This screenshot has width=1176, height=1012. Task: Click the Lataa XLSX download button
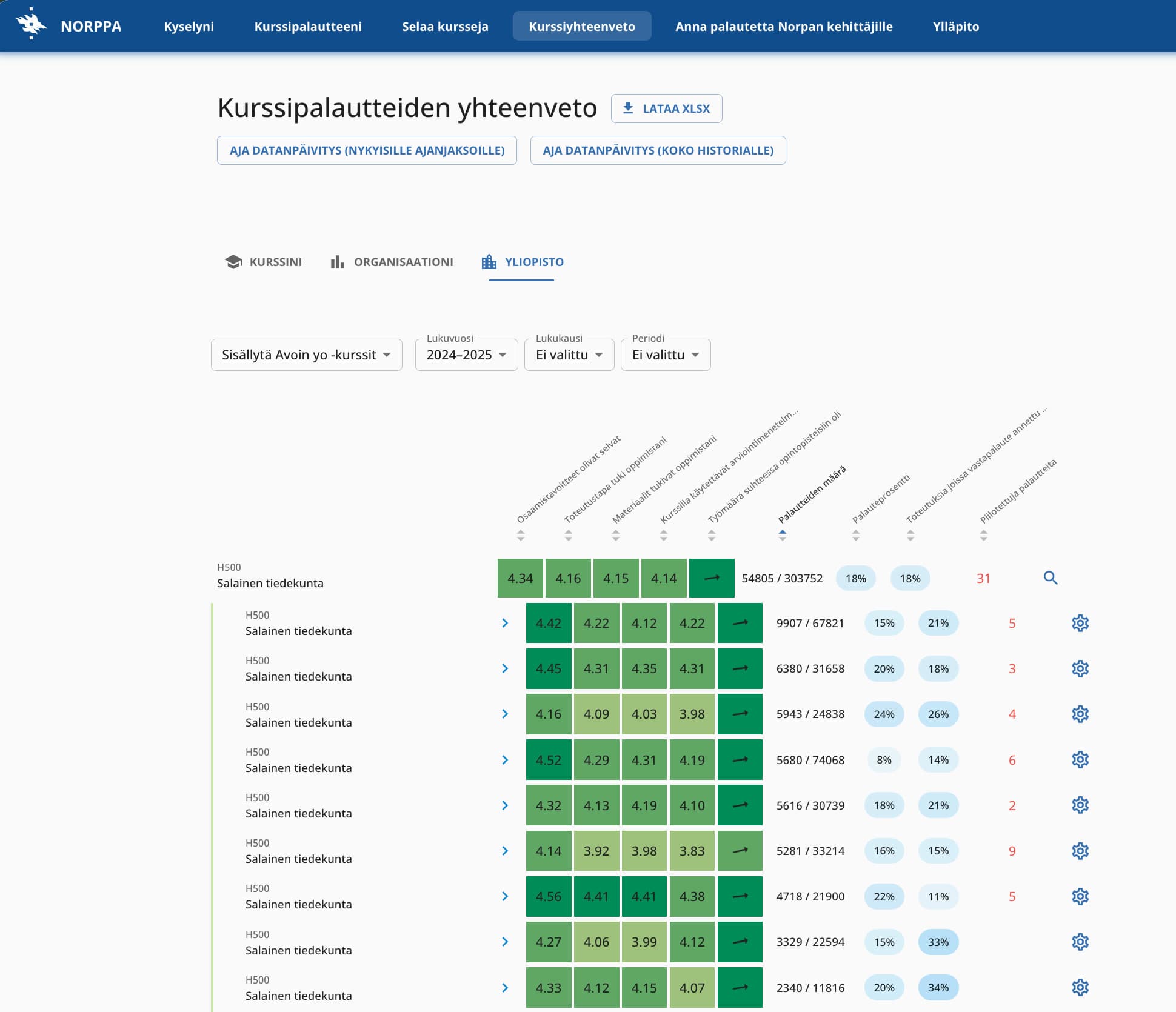click(x=666, y=108)
